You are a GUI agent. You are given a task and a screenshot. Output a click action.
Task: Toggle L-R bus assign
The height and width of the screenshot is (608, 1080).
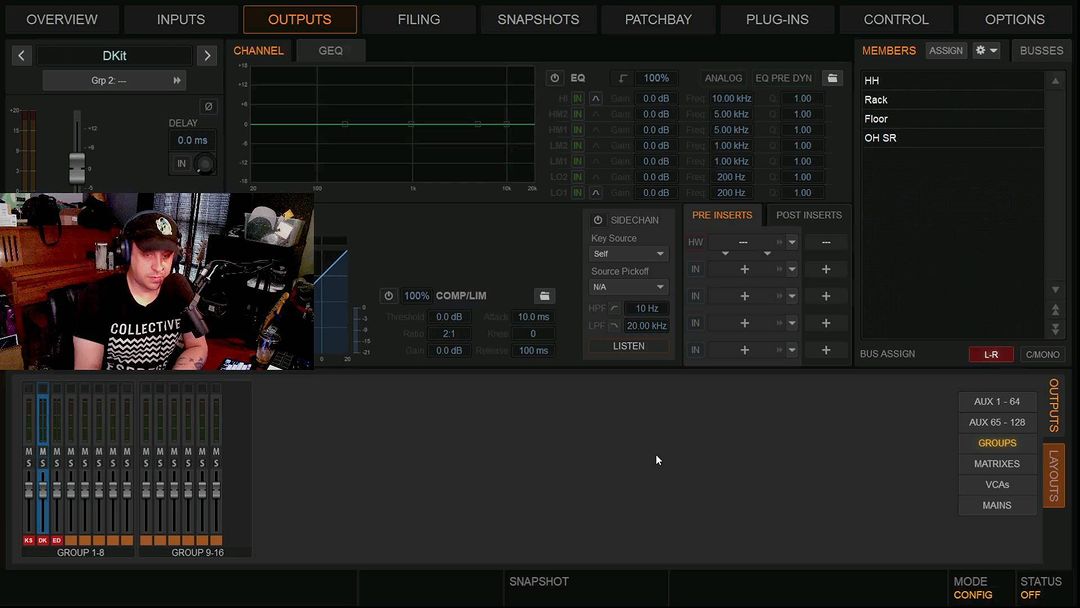991,354
